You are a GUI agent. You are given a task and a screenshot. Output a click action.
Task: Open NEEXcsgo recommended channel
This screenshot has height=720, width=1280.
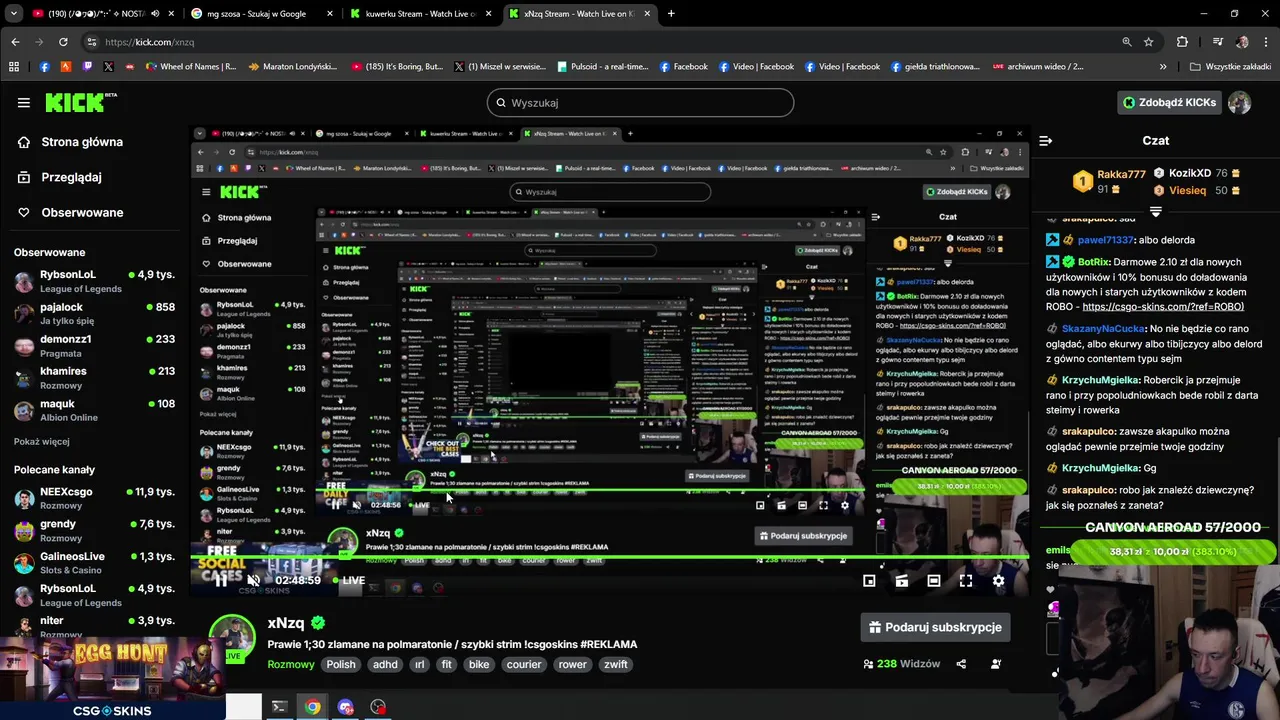point(95,498)
